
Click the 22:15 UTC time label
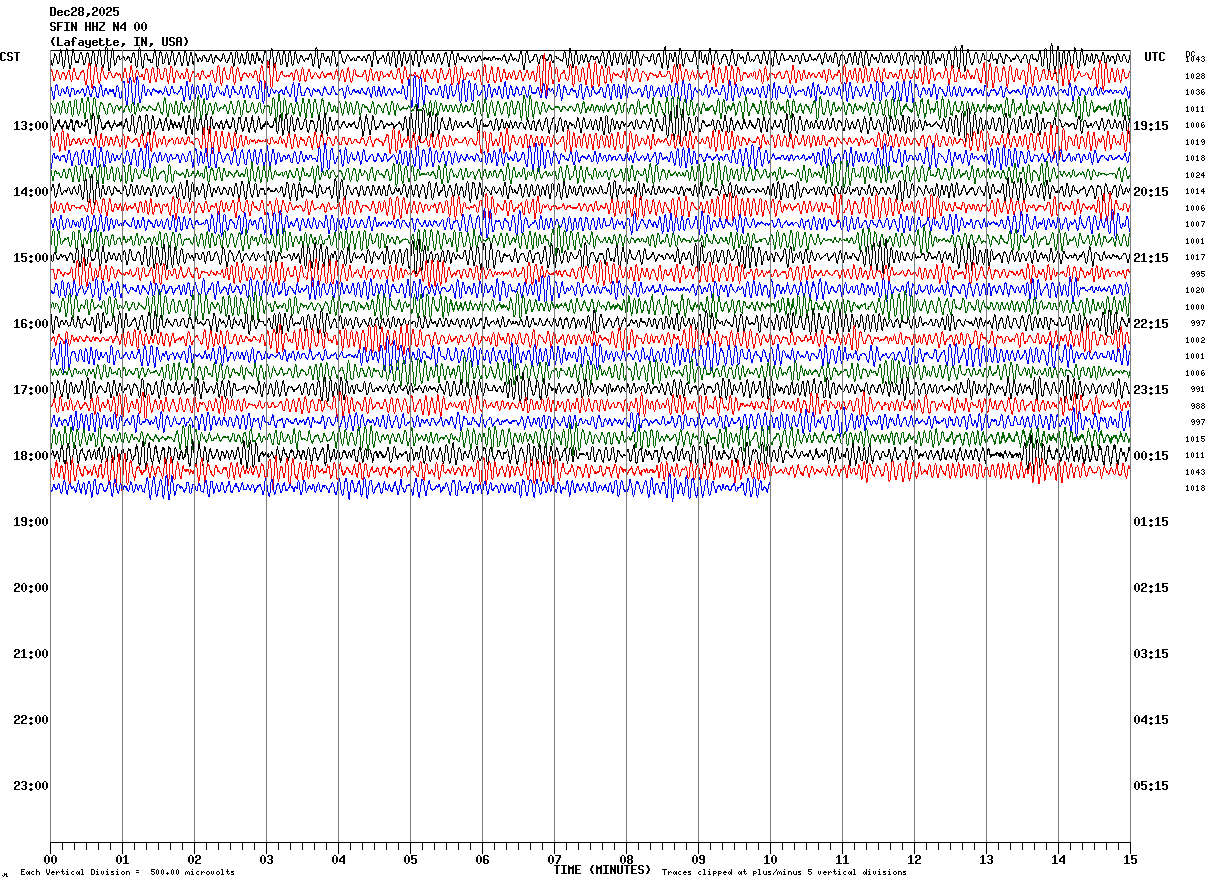point(1151,324)
